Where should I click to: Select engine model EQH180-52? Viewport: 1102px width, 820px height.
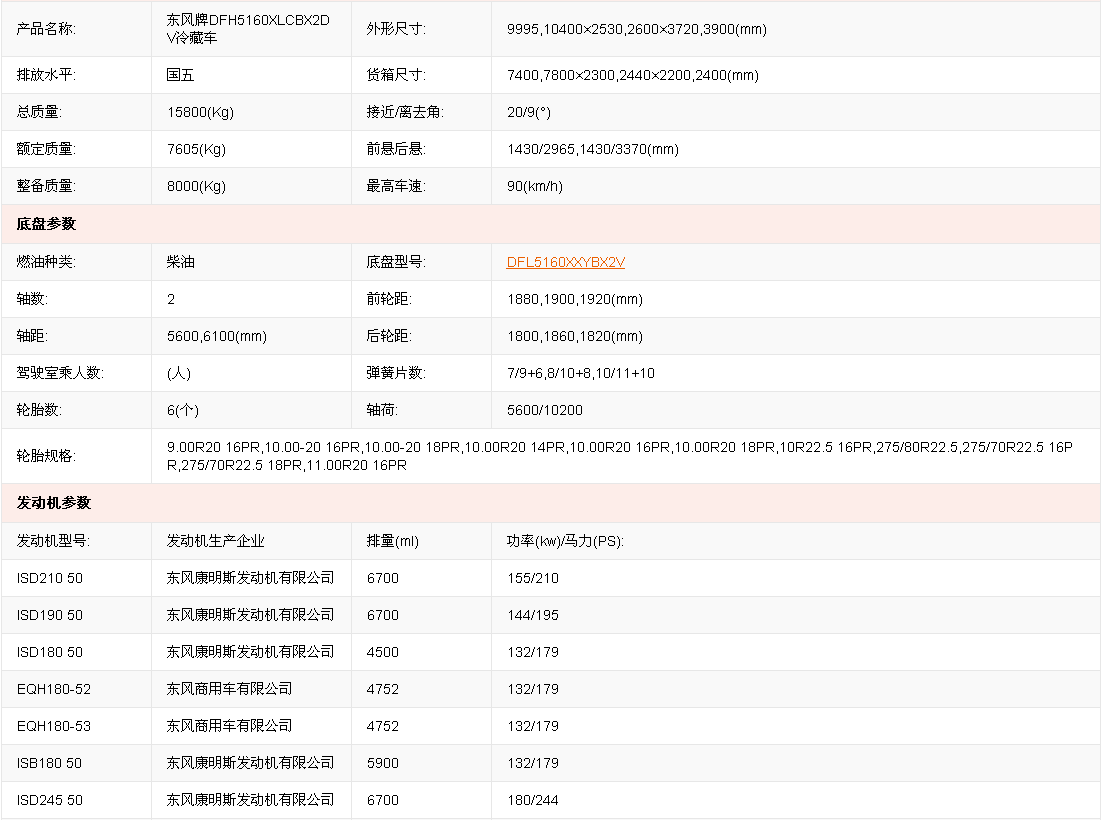pos(54,689)
